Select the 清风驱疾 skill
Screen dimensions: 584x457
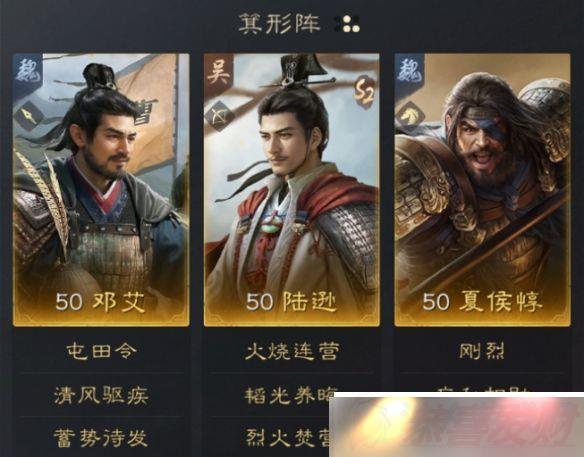click(101, 395)
